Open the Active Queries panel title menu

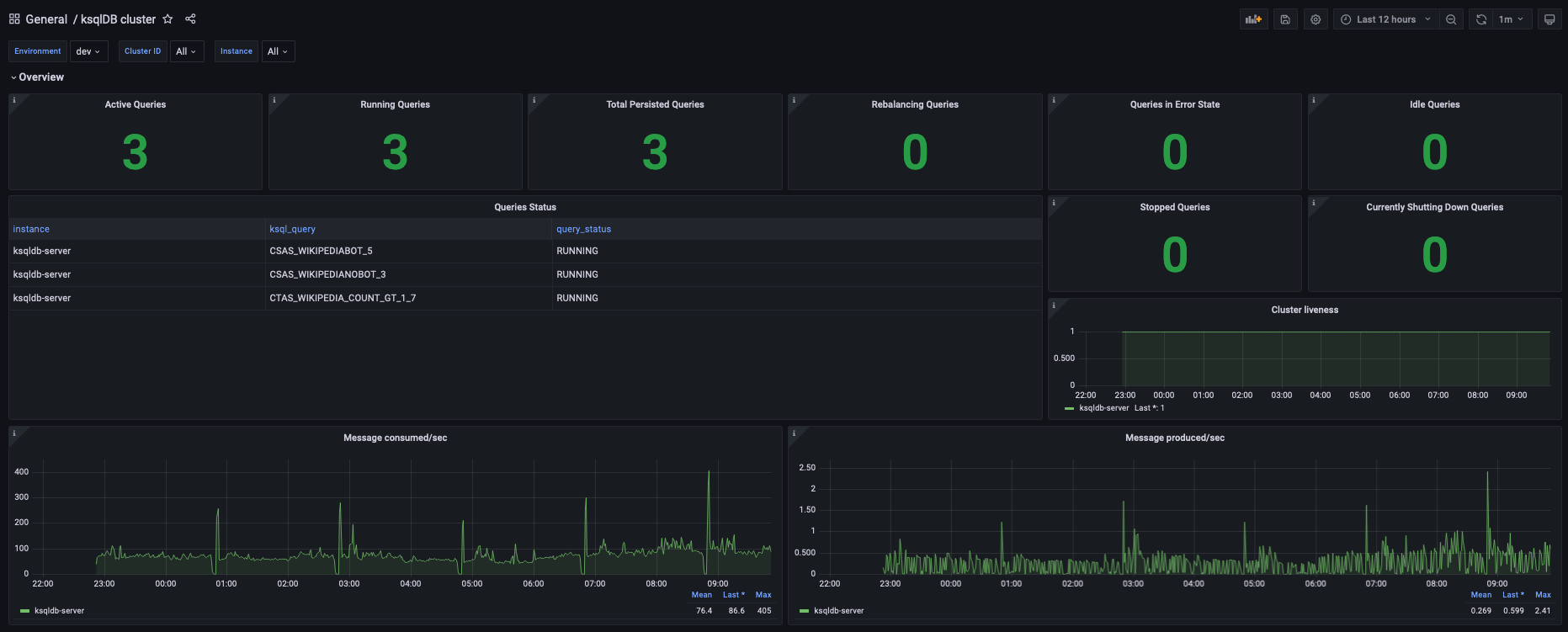coord(136,104)
